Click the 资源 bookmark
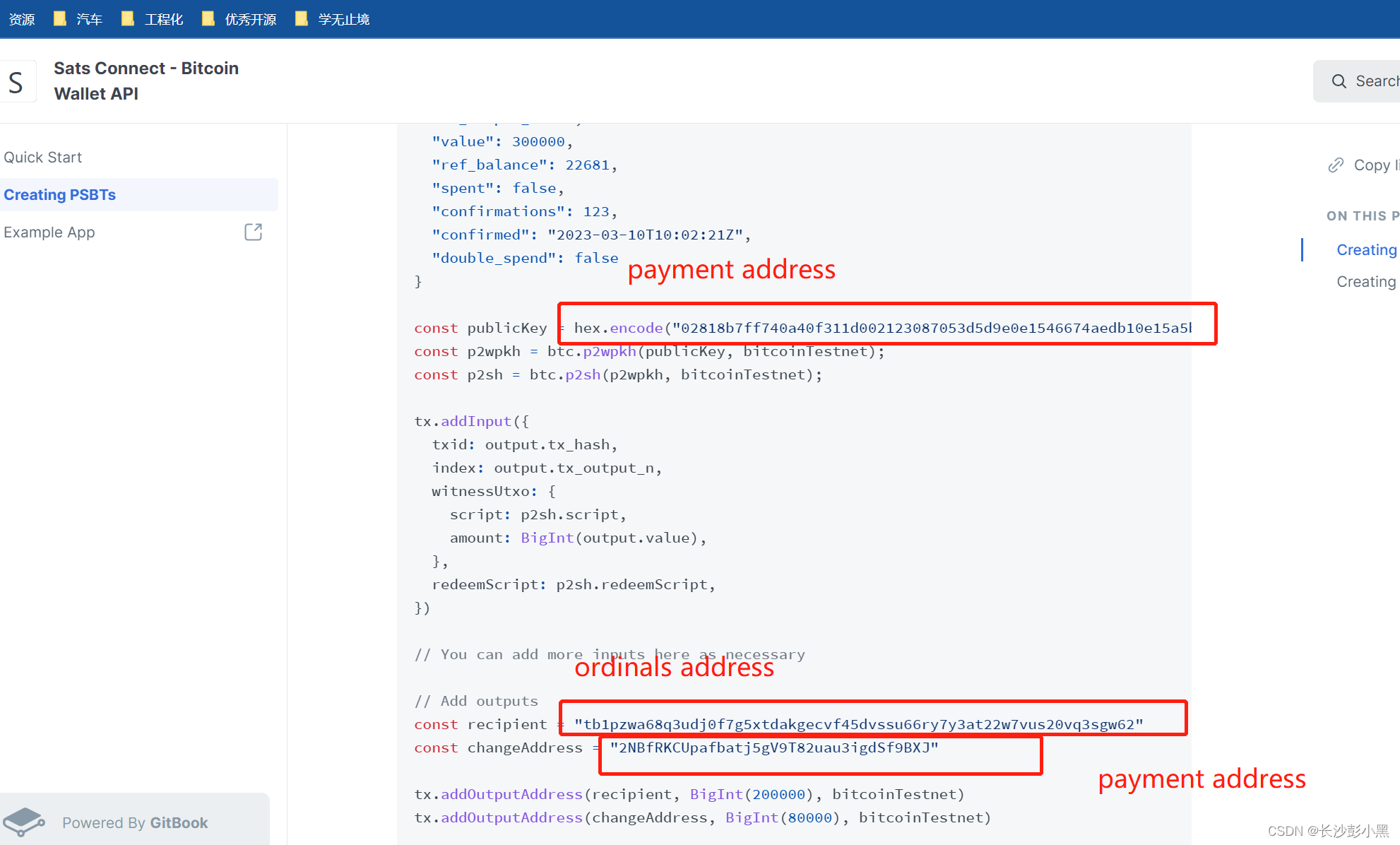 (21, 19)
